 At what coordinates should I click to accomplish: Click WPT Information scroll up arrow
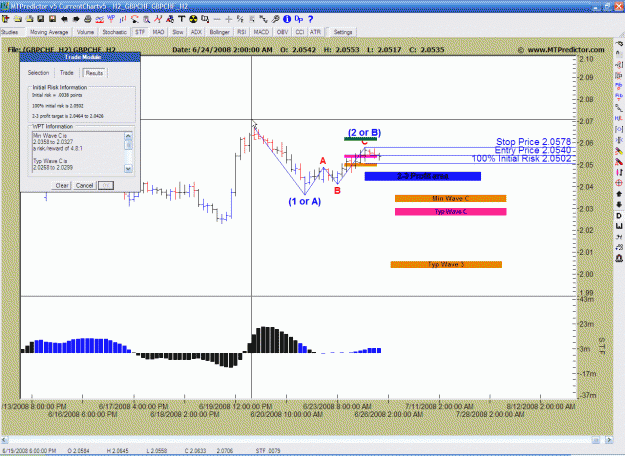pos(128,136)
